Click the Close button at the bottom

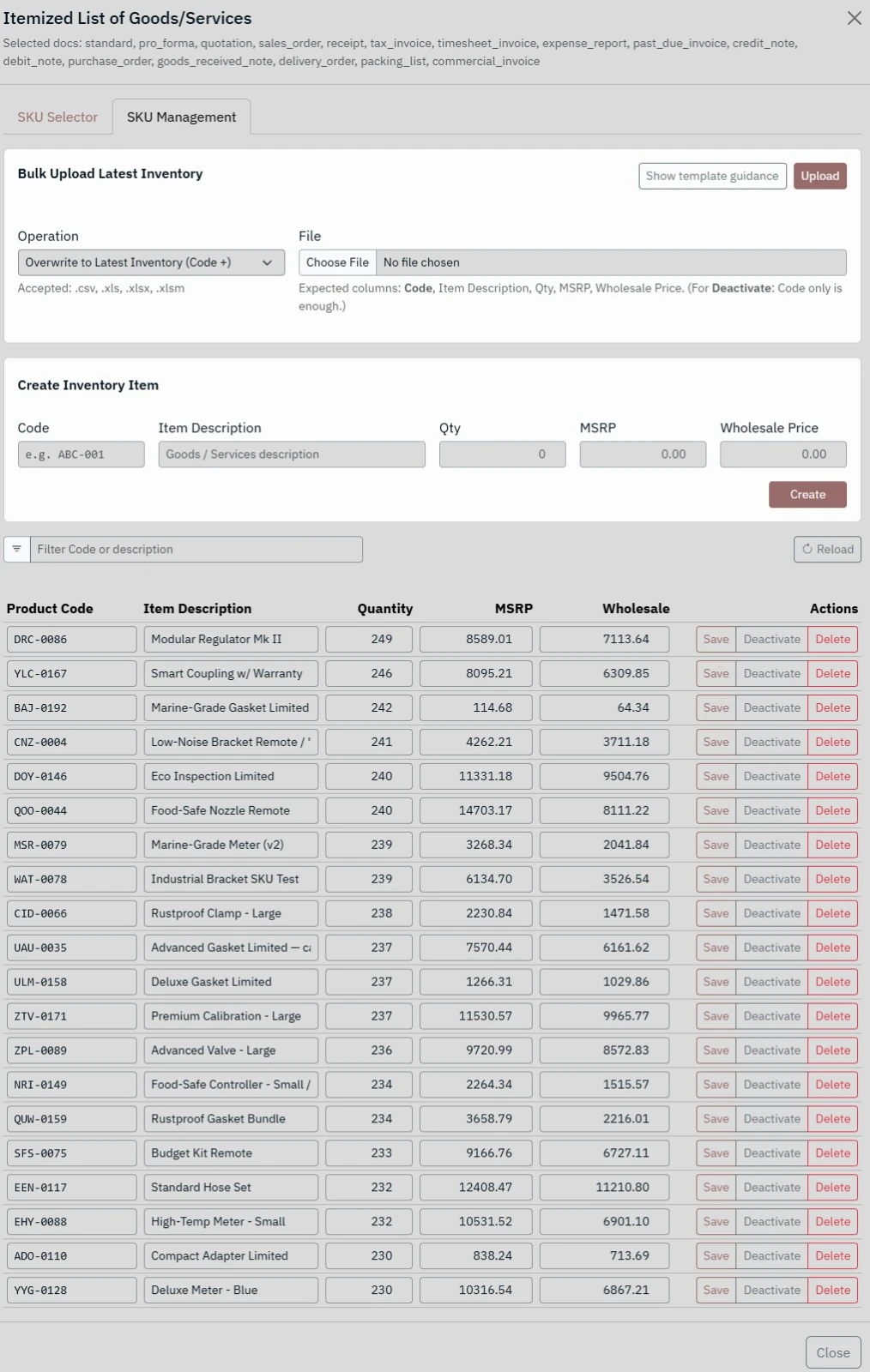point(832,1352)
